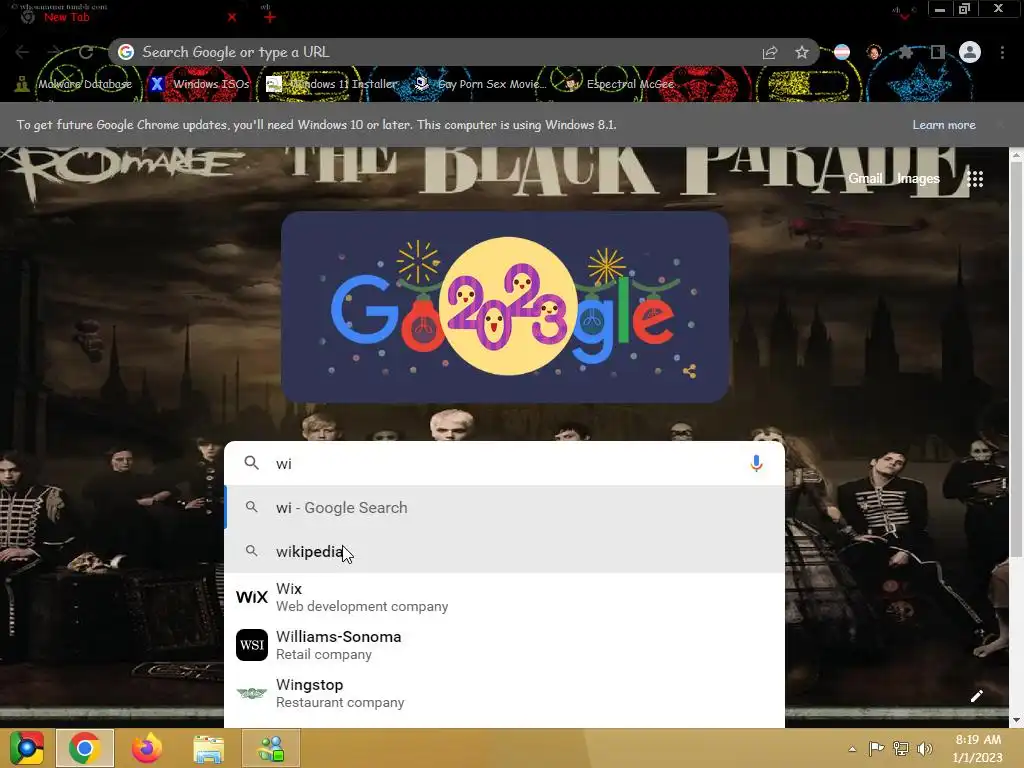Select the 'wi - Google Search' suggestion

[x=504, y=507]
